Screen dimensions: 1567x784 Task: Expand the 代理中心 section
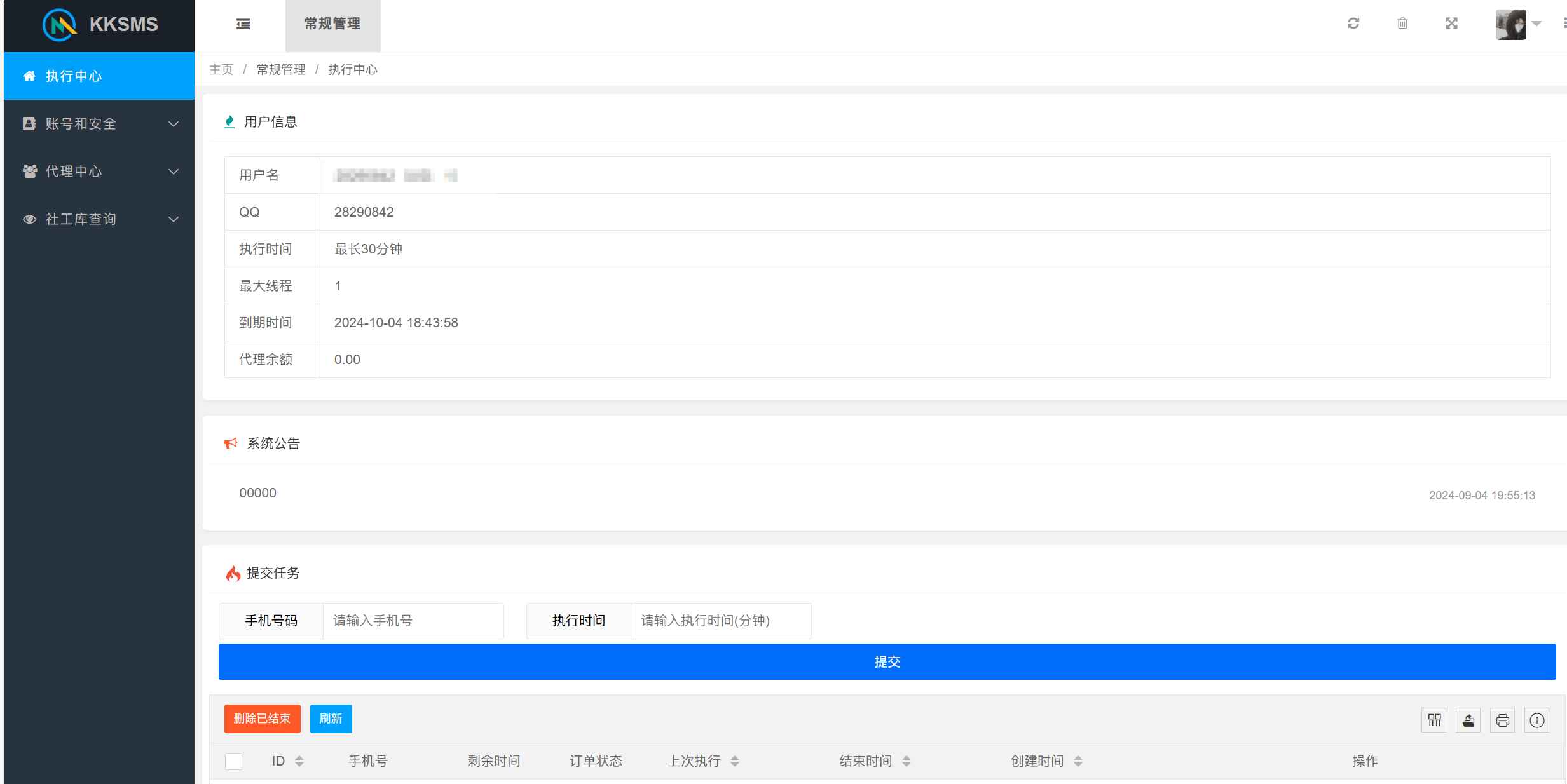tap(99, 171)
